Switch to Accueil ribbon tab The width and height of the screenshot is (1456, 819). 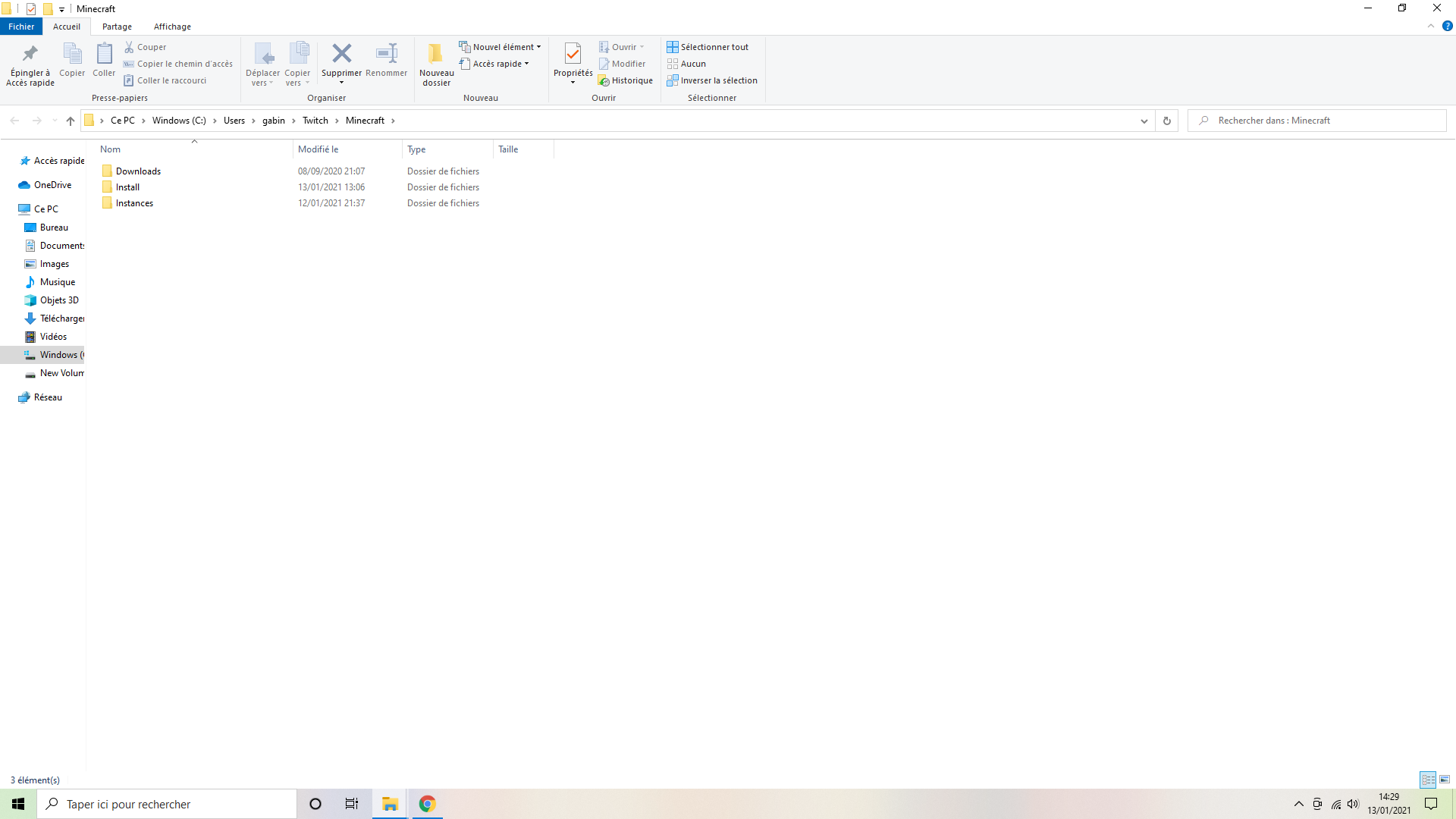click(67, 27)
